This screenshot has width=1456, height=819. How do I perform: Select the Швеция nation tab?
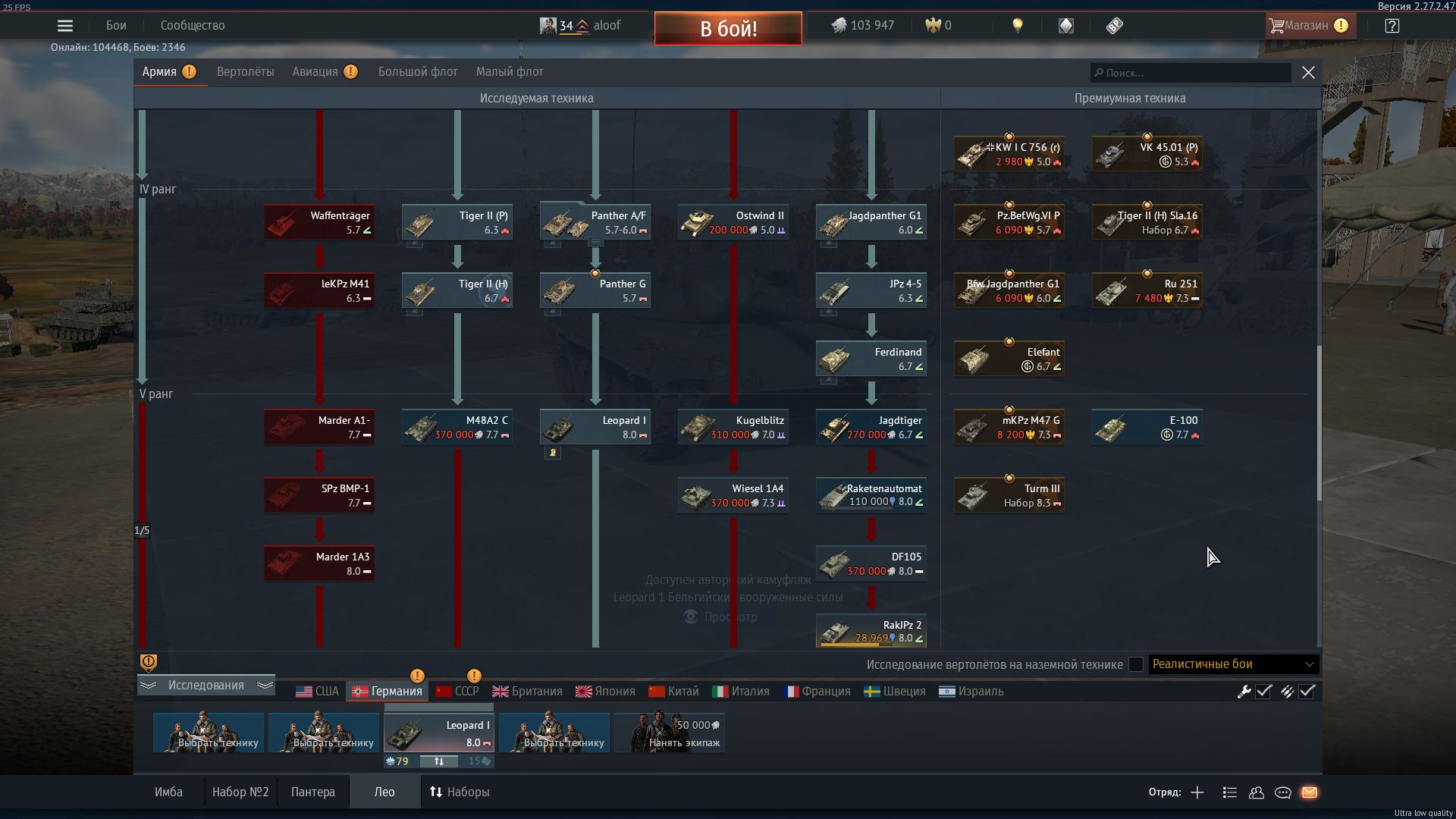point(895,692)
